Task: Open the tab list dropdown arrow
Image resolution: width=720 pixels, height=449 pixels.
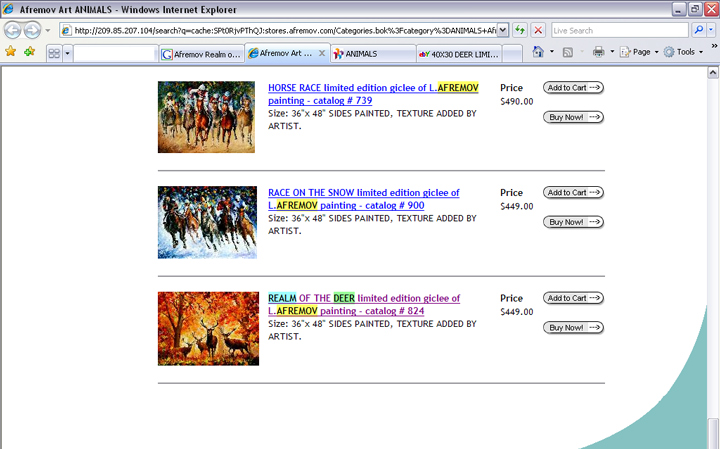Action: click(67, 53)
